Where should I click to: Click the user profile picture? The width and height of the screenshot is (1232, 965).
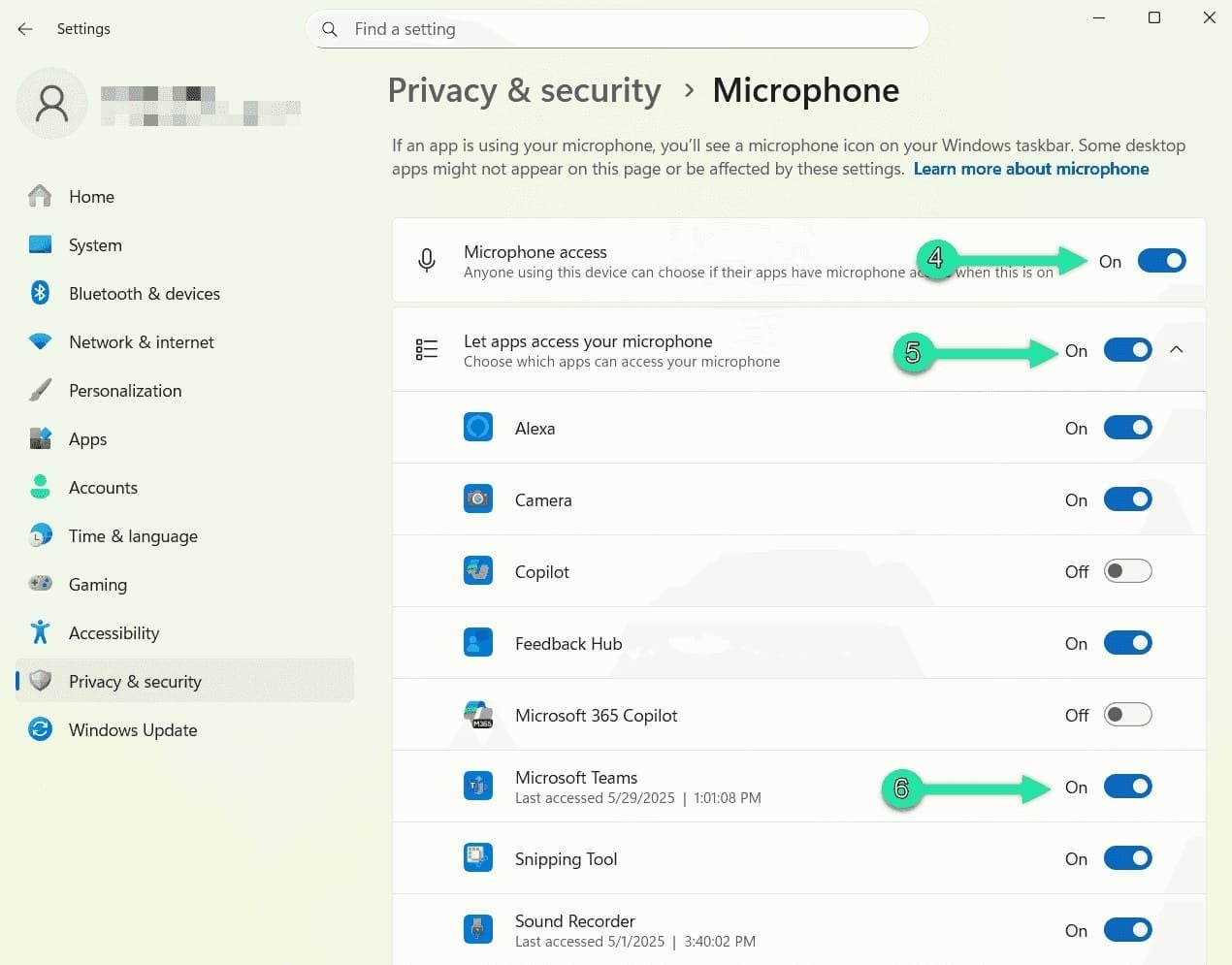(x=50, y=103)
